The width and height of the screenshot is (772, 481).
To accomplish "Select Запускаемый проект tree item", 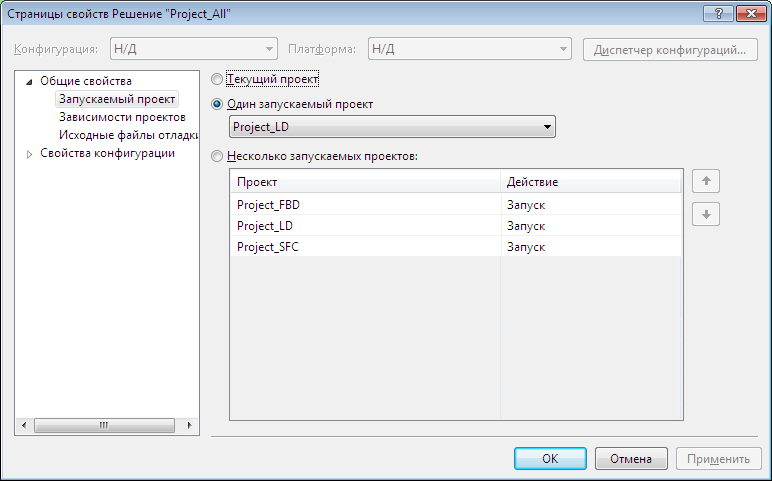I will 117,99.
